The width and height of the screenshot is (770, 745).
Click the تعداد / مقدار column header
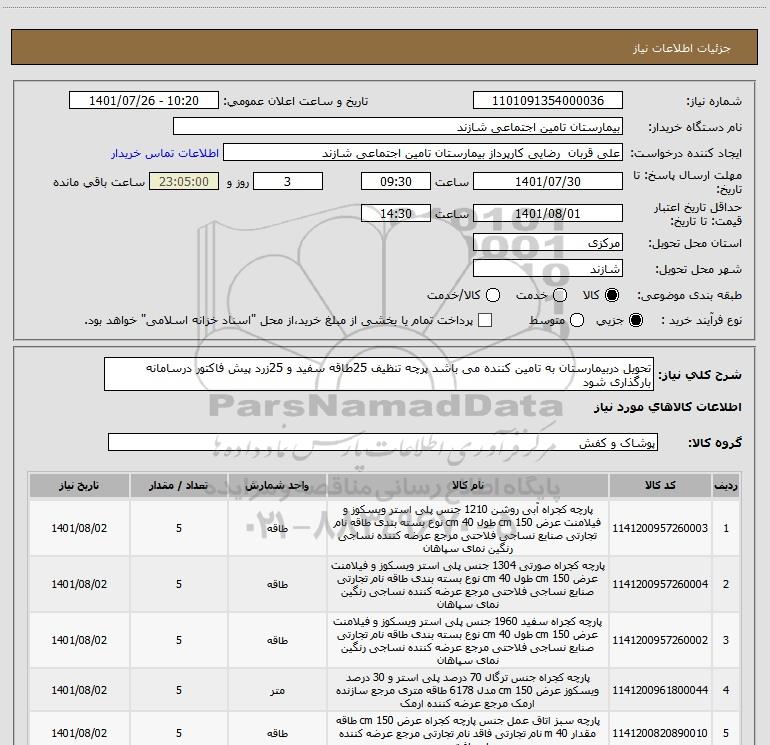[179, 485]
